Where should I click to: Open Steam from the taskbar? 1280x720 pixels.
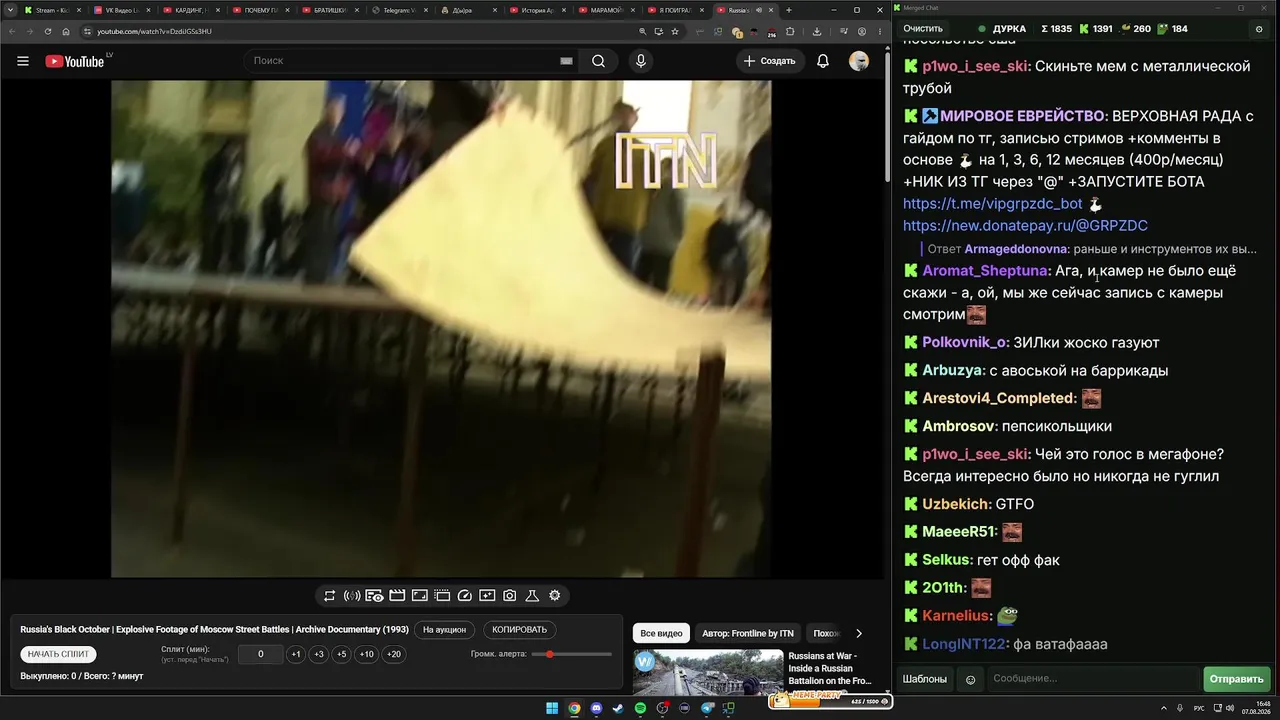(x=618, y=709)
